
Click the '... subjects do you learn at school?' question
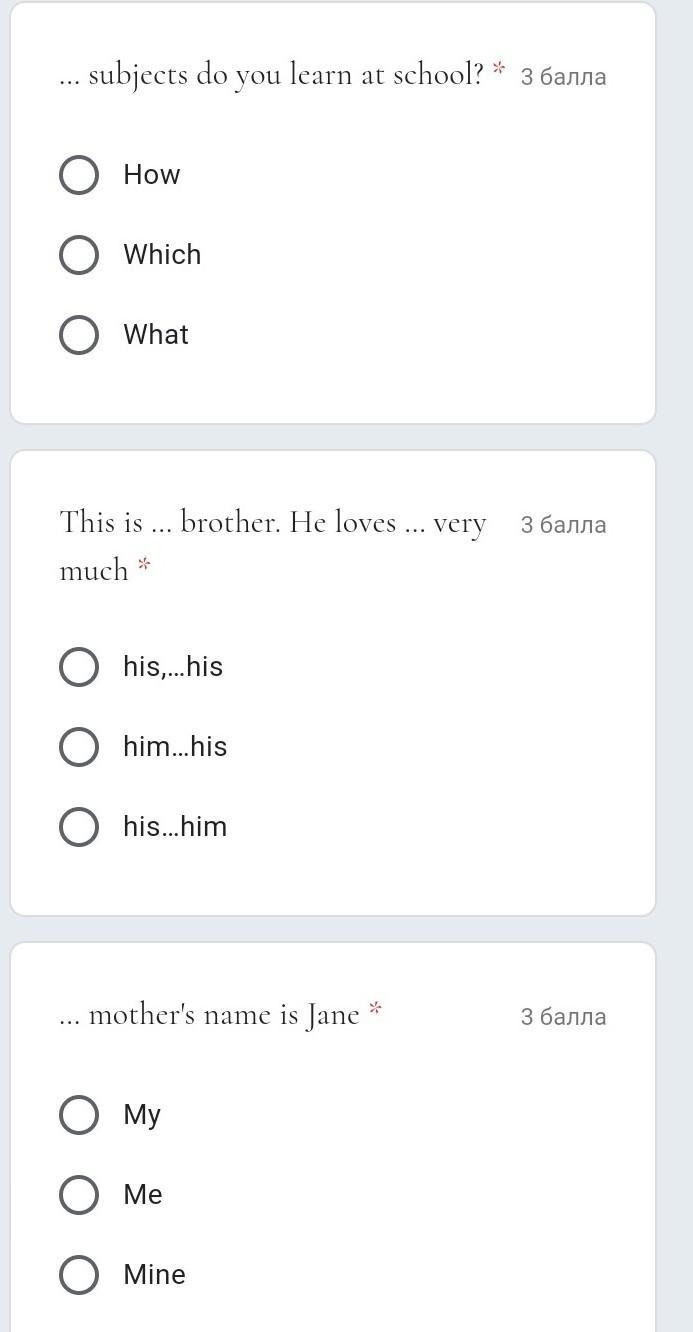[x=271, y=75]
